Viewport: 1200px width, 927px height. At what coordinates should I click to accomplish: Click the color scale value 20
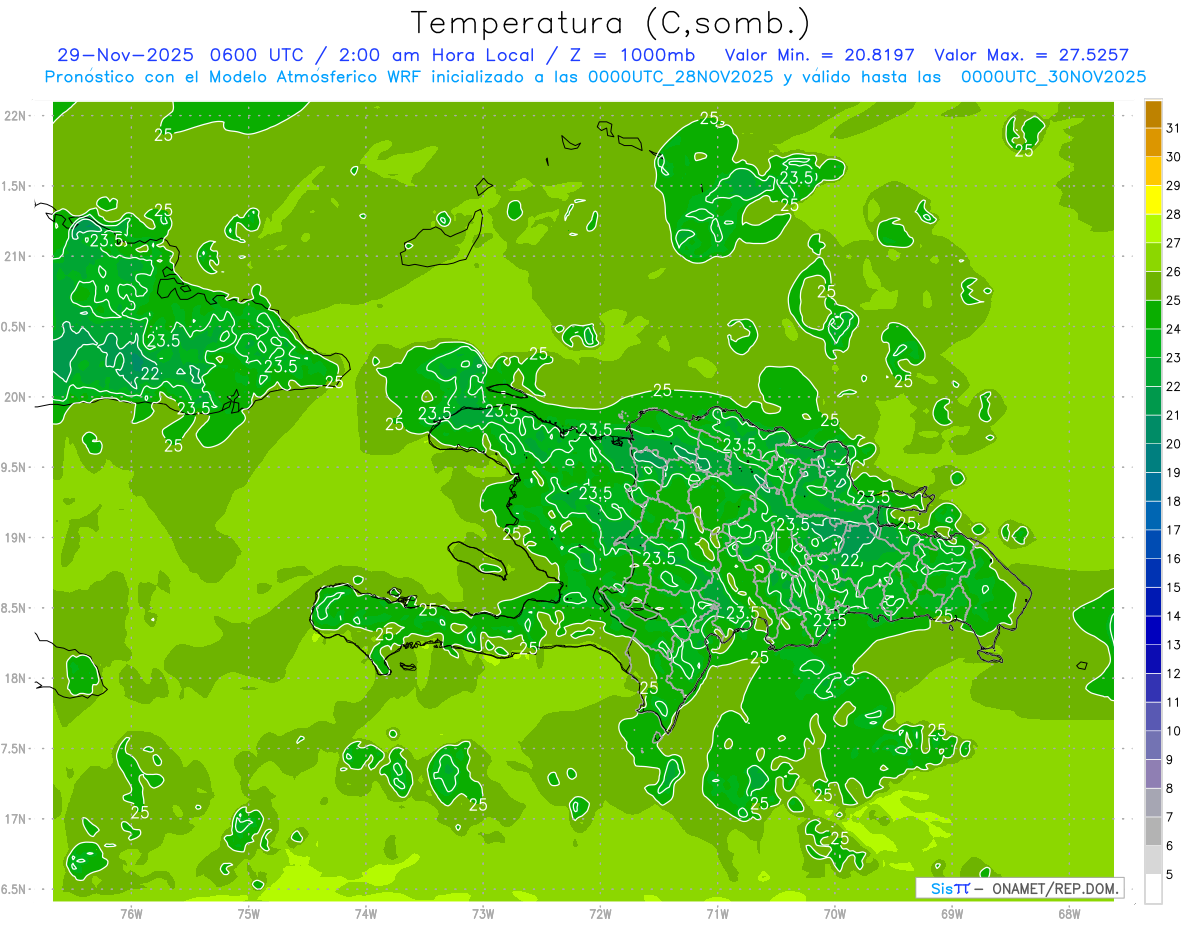coord(1173,443)
